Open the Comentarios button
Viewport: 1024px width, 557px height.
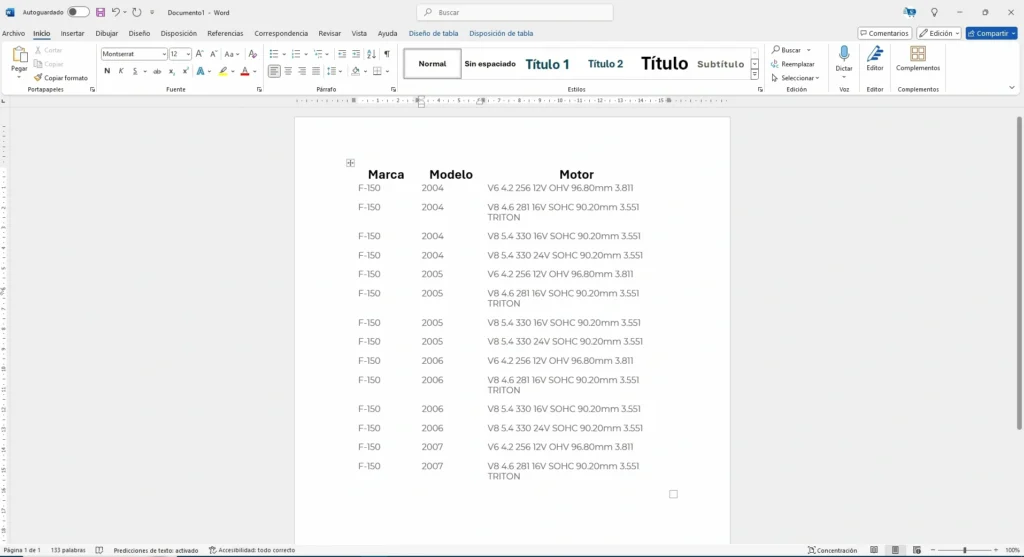click(884, 33)
